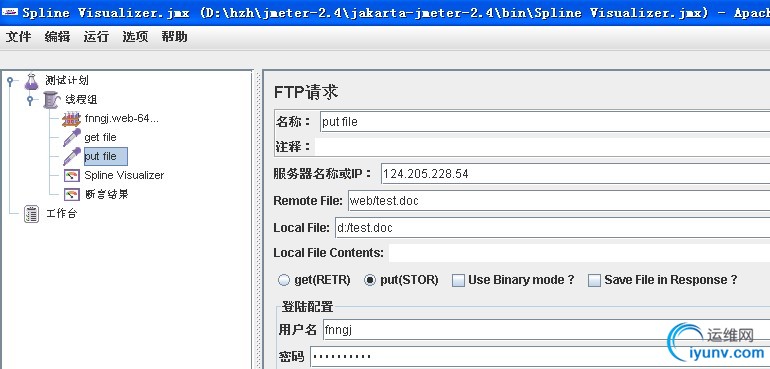Click the 服务器名称或IP label text
This screenshot has width=770, height=369.
coord(322,173)
